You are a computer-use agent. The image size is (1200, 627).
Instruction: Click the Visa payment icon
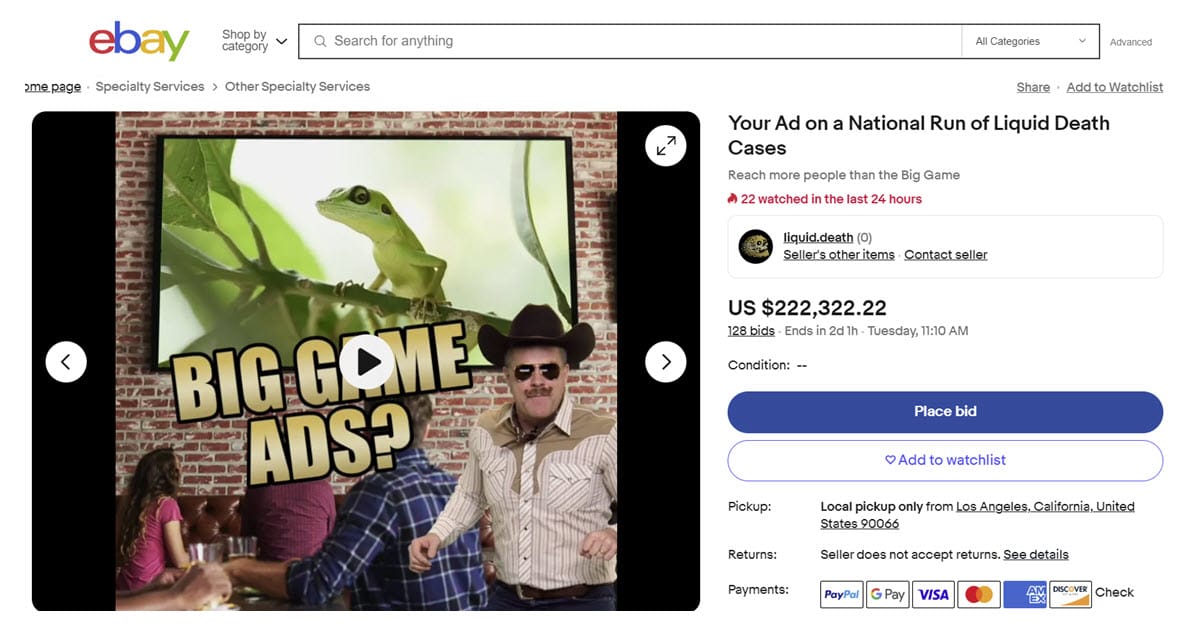pyautogui.click(x=933, y=594)
